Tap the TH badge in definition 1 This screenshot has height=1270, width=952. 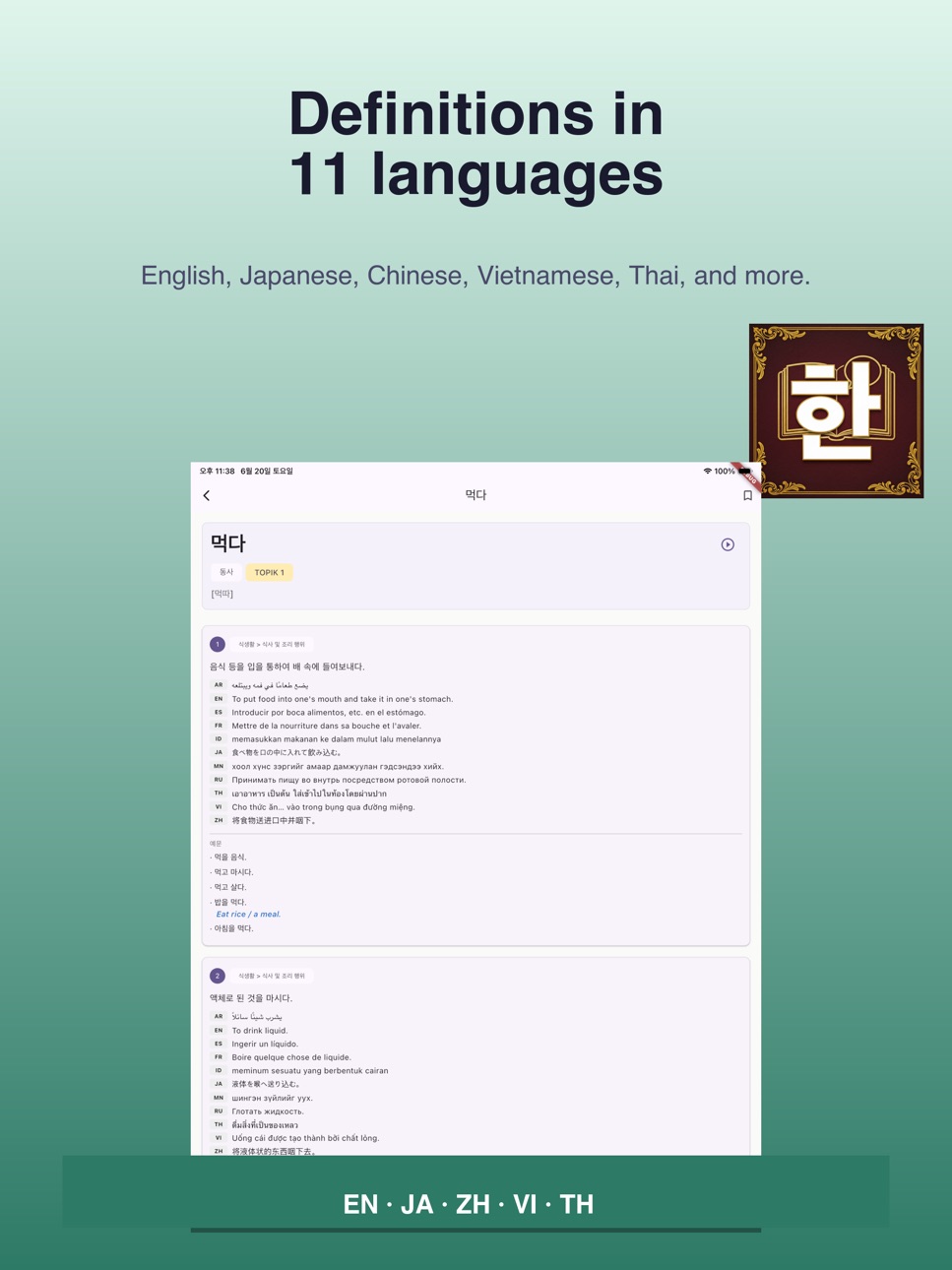219,794
